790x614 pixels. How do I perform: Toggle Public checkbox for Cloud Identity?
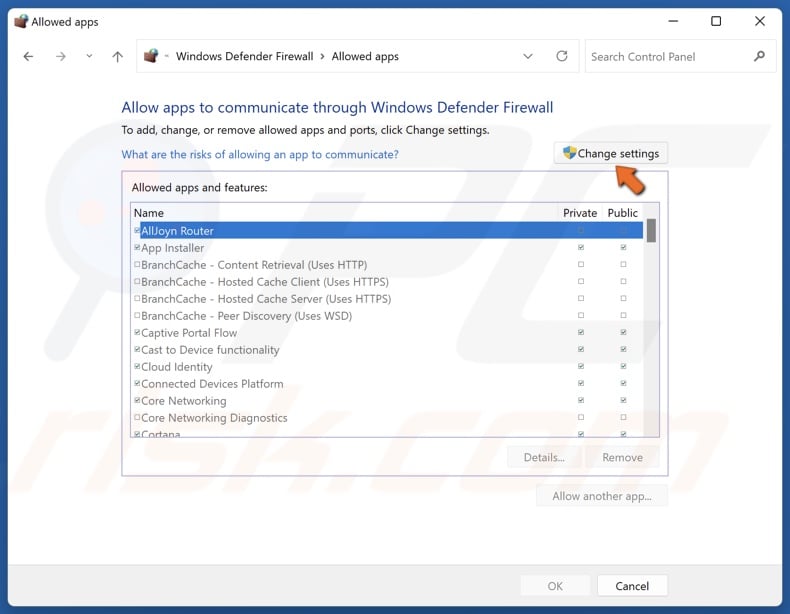pyautogui.click(x=623, y=367)
